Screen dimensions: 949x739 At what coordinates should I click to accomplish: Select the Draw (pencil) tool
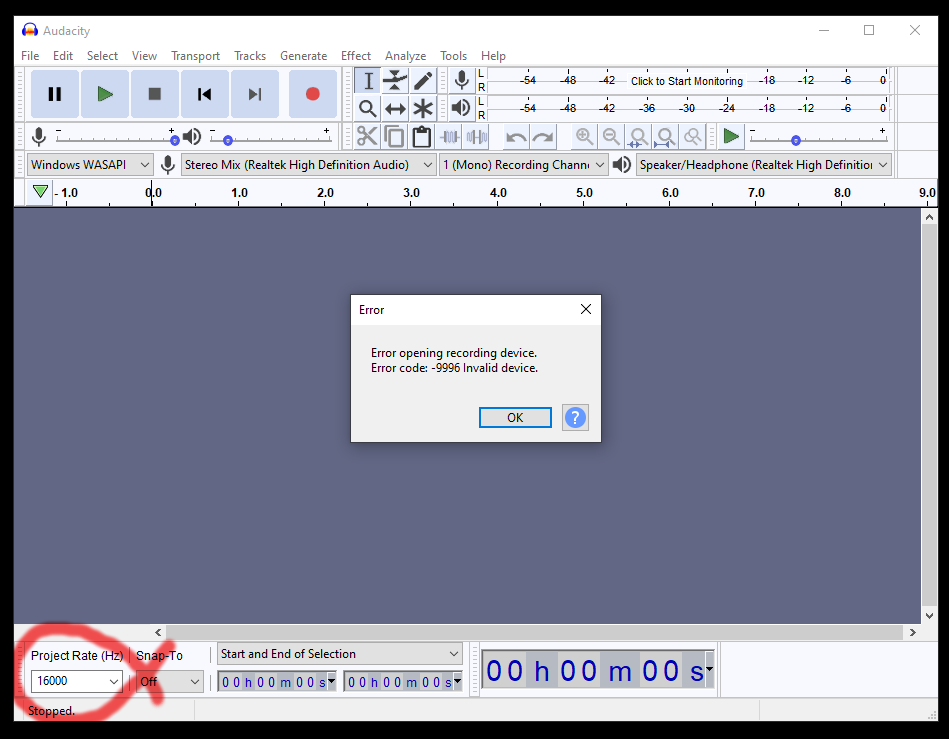pyautogui.click(x=422, y=80)
